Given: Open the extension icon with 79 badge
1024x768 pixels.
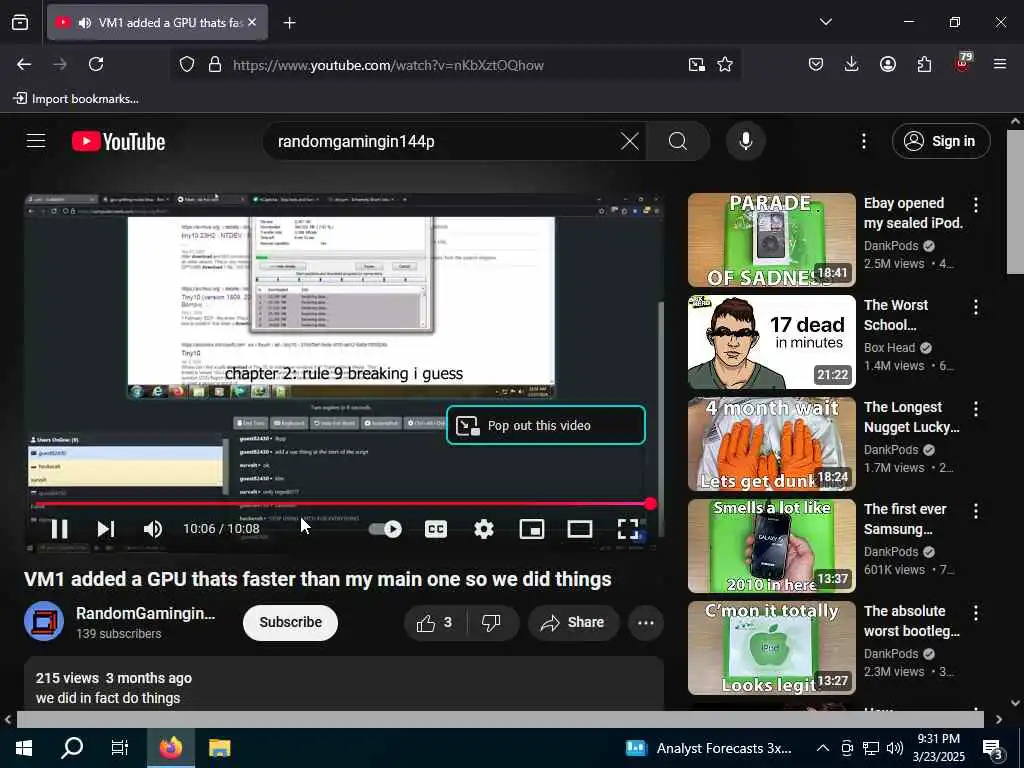Looking at the screenshot, I should [x=962, y=63].
